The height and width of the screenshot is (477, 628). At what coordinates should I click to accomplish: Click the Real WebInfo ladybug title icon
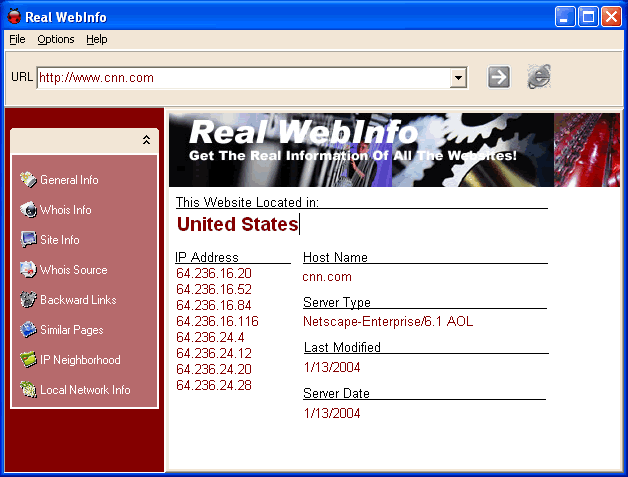(14, 16)
